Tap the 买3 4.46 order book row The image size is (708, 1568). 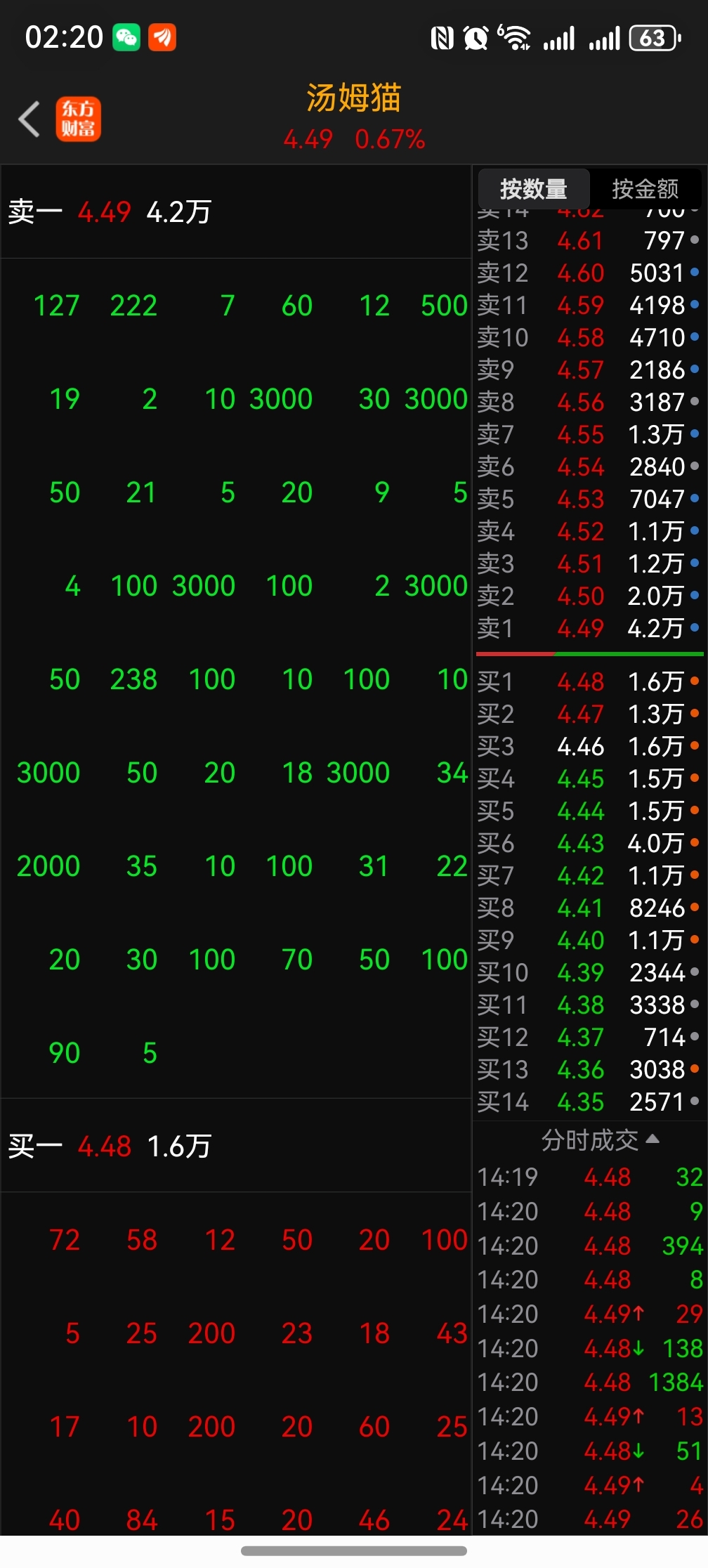(x=589, y=746)
